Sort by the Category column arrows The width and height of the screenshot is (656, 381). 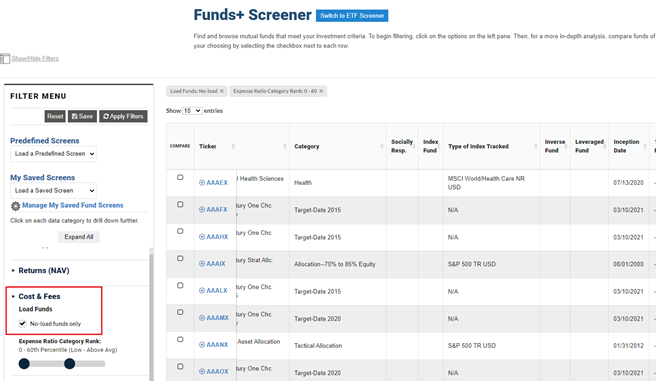[382, 146]
